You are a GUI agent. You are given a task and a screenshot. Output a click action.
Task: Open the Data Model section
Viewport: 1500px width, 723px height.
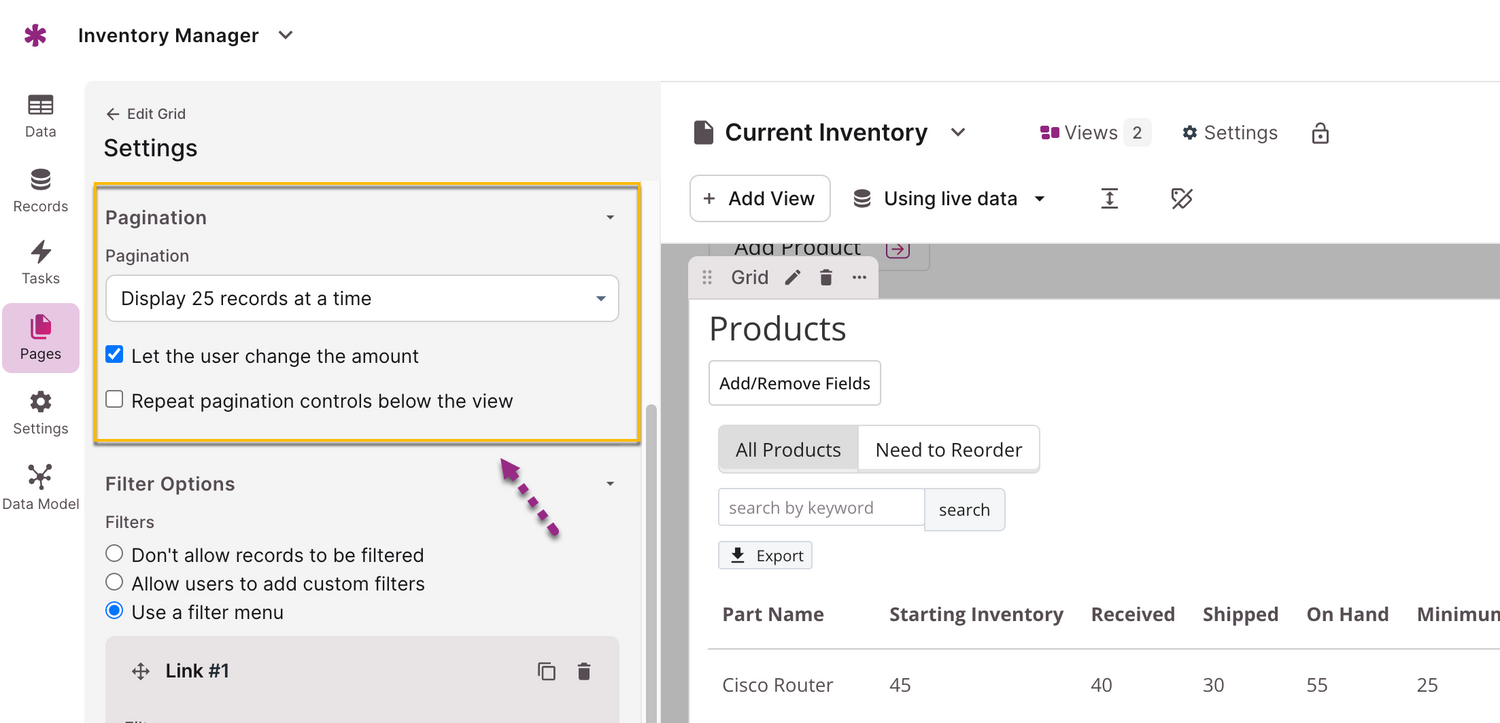point(40,486)
